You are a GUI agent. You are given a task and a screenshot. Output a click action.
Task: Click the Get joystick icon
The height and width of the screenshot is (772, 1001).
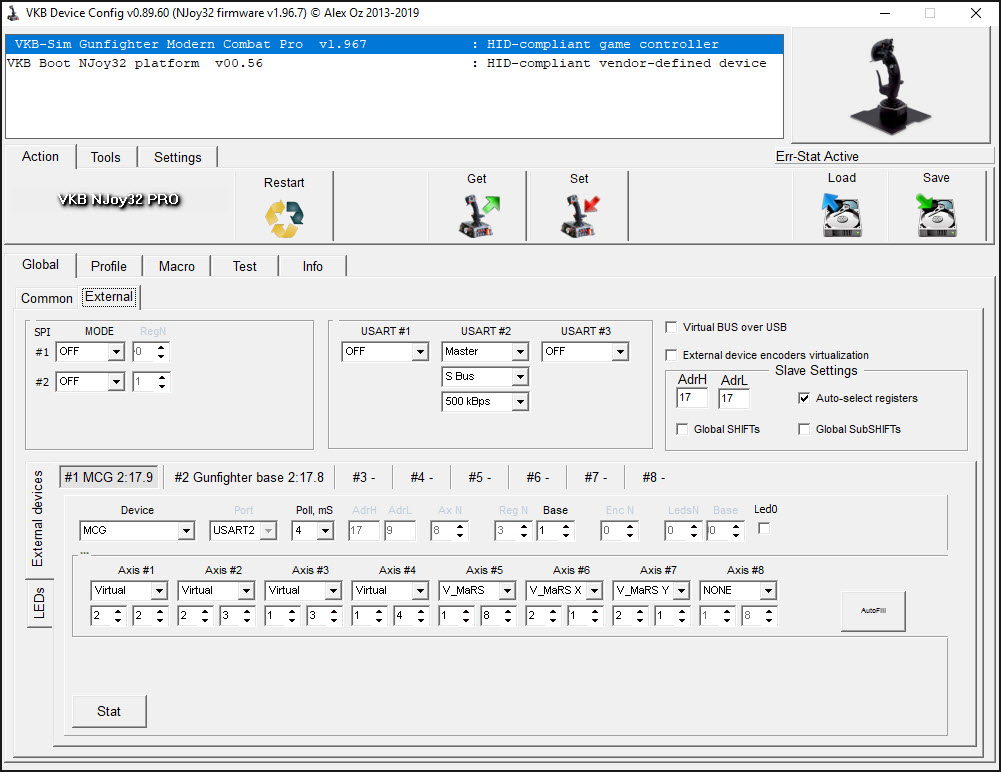tap(479, 216)
